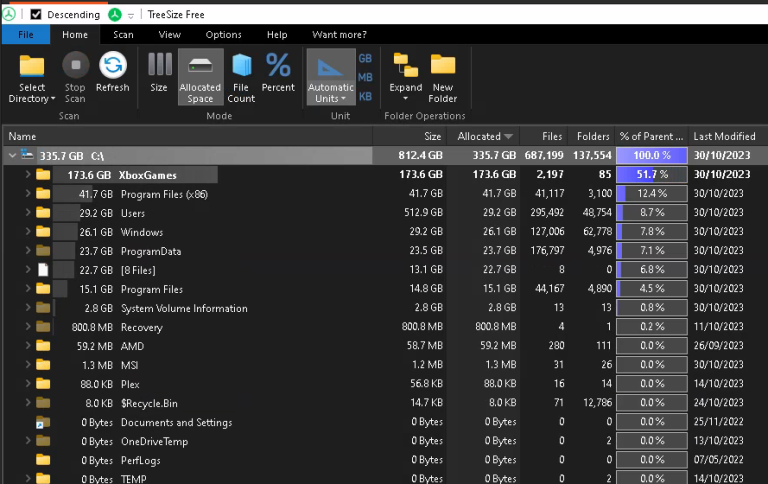Click the 100.0 % bar for C:\

(x=651, y=155)
